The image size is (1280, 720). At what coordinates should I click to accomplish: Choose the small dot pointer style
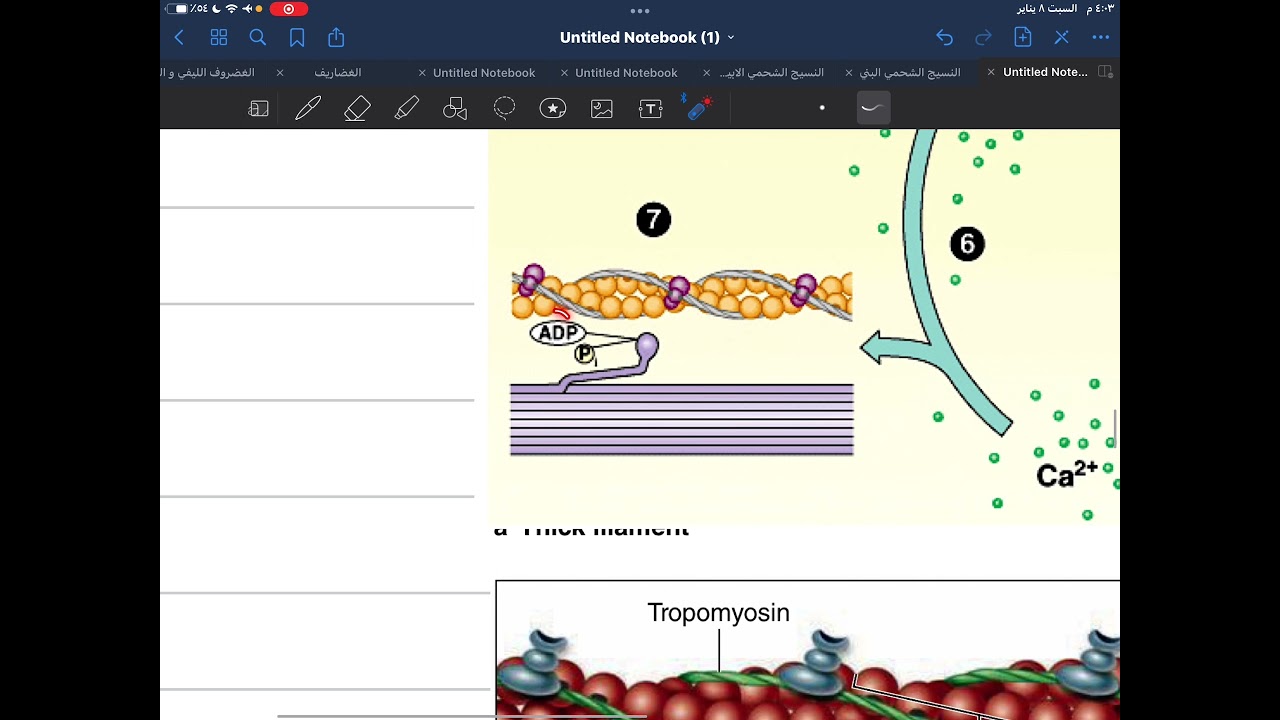coord(822,108)
